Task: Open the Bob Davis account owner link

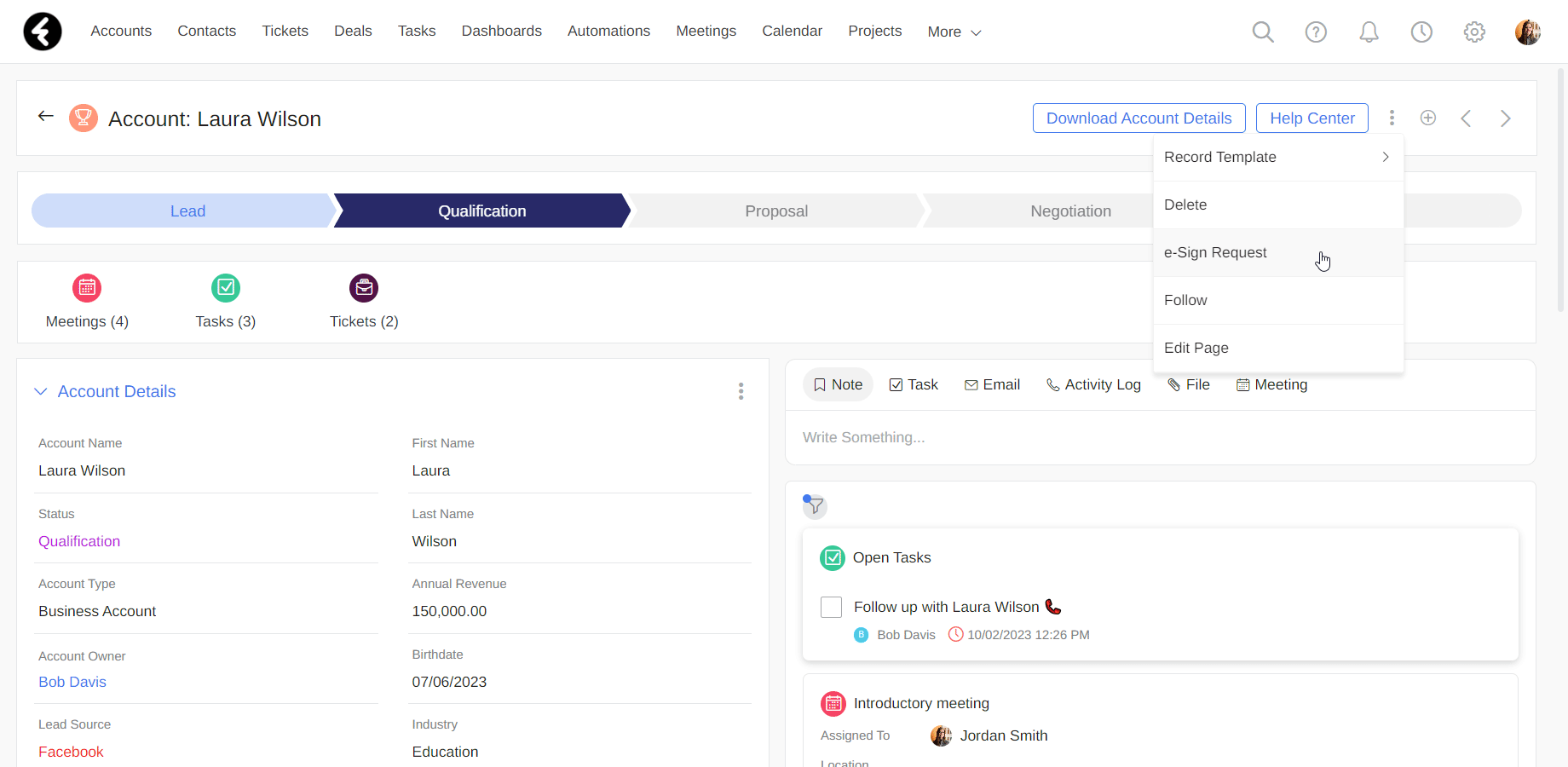Action: tap(72, 682)
